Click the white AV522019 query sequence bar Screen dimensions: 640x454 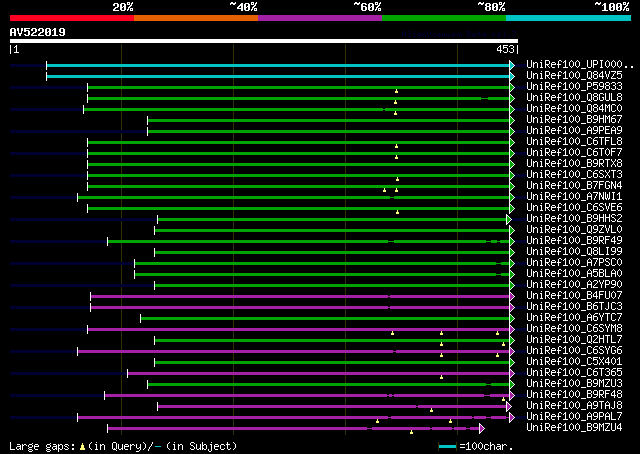pos(264,41)
